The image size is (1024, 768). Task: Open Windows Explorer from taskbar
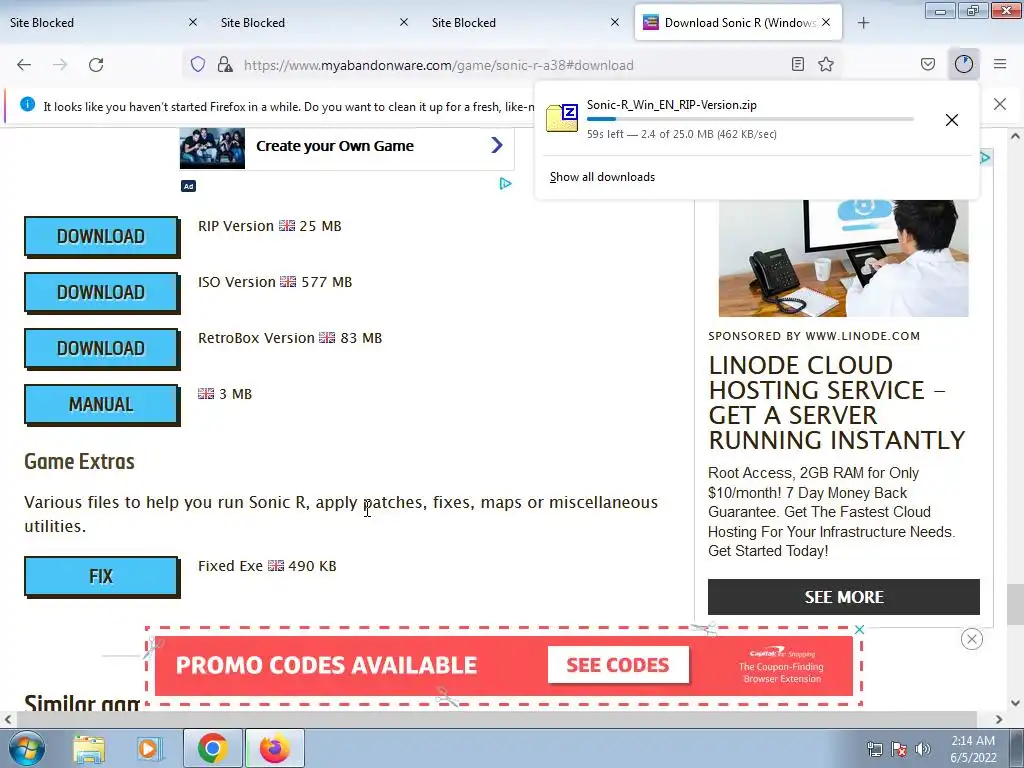pyautogui.click(x=89, y=748)
